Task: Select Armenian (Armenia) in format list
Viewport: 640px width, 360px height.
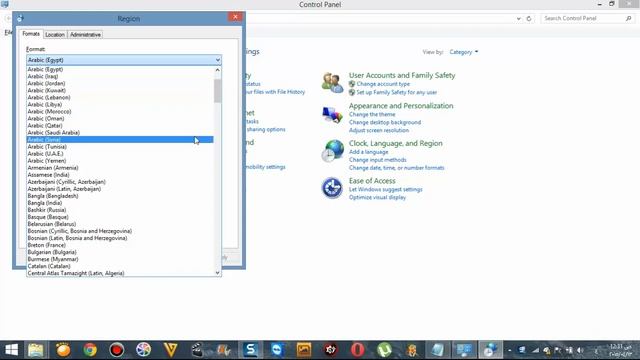Action: (120, 168)
